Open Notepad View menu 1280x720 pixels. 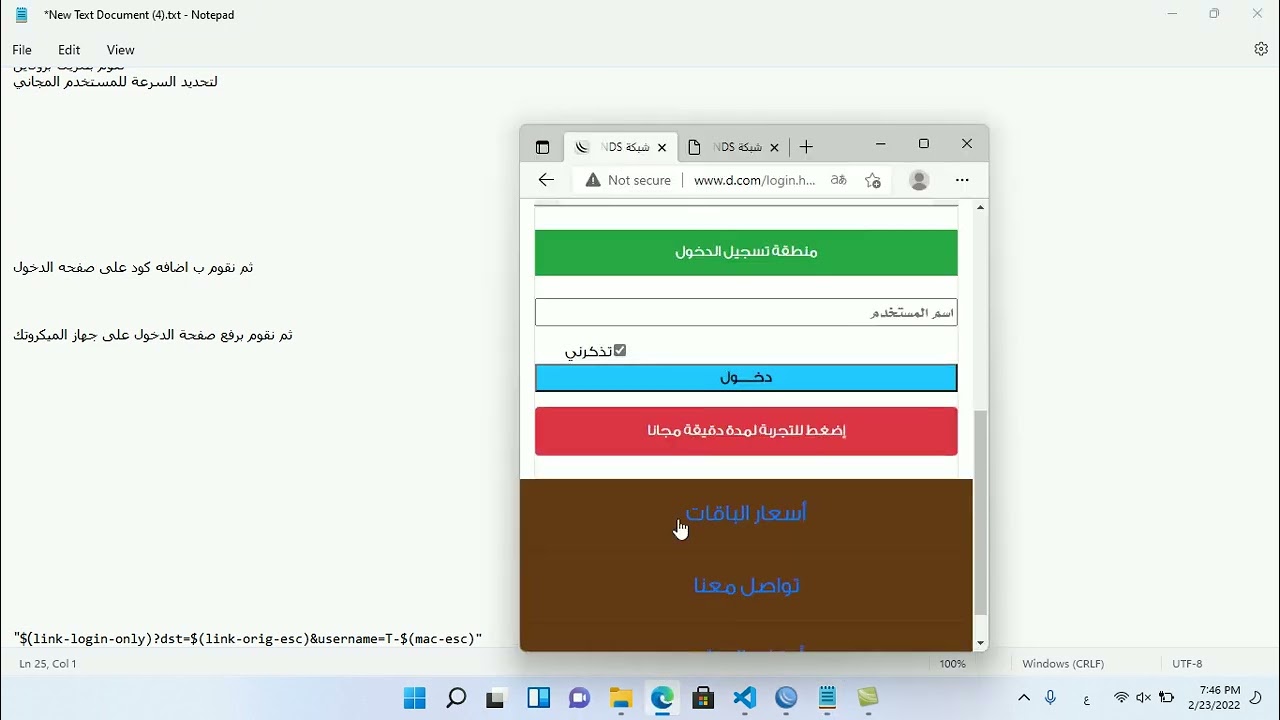[x=120, y=50]
